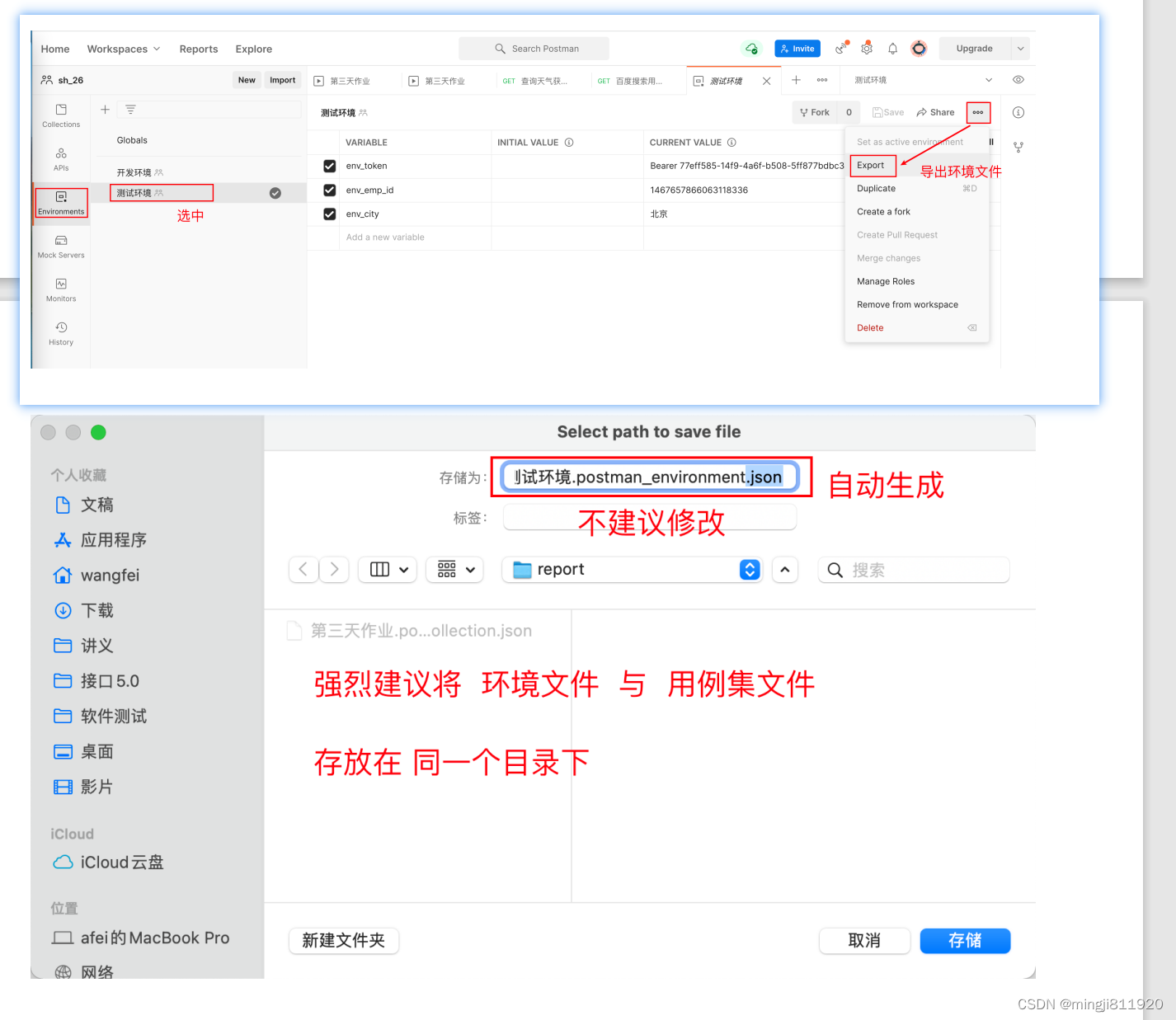Go back in the save dialog

coord(303,569)
